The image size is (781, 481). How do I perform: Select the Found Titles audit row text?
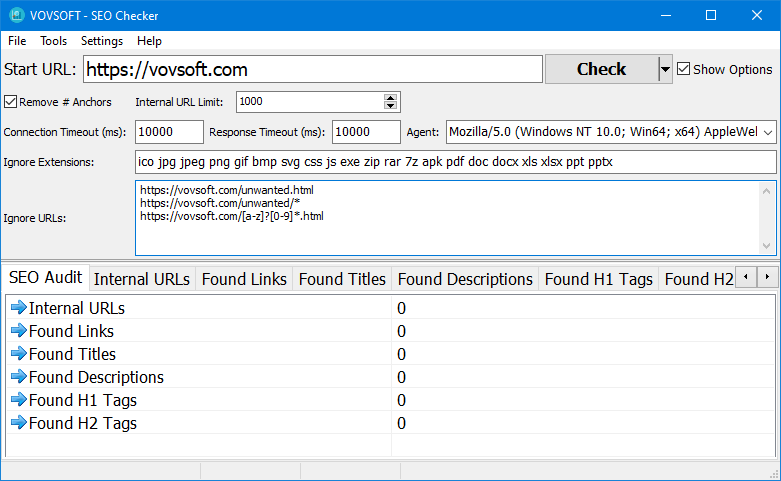(x=72, y=354)
